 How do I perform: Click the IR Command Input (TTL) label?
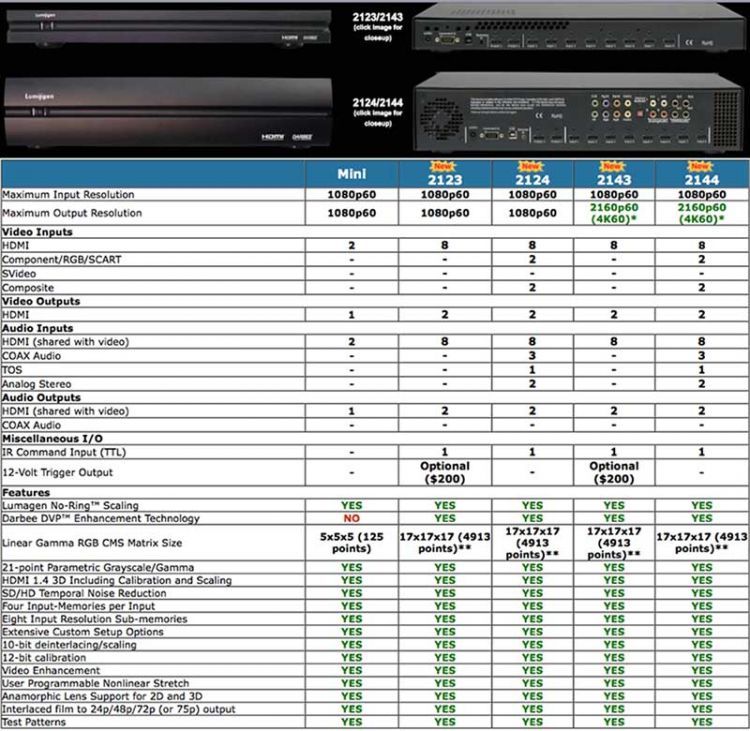tap(64, 453)
